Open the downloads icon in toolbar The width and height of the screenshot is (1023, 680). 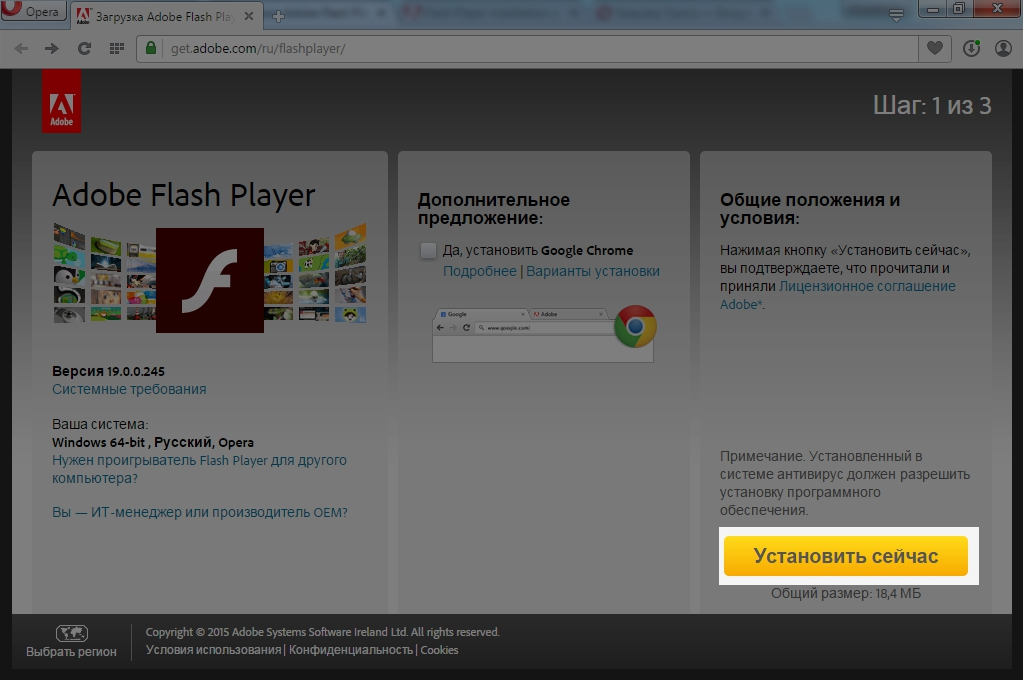coord(971,48)
